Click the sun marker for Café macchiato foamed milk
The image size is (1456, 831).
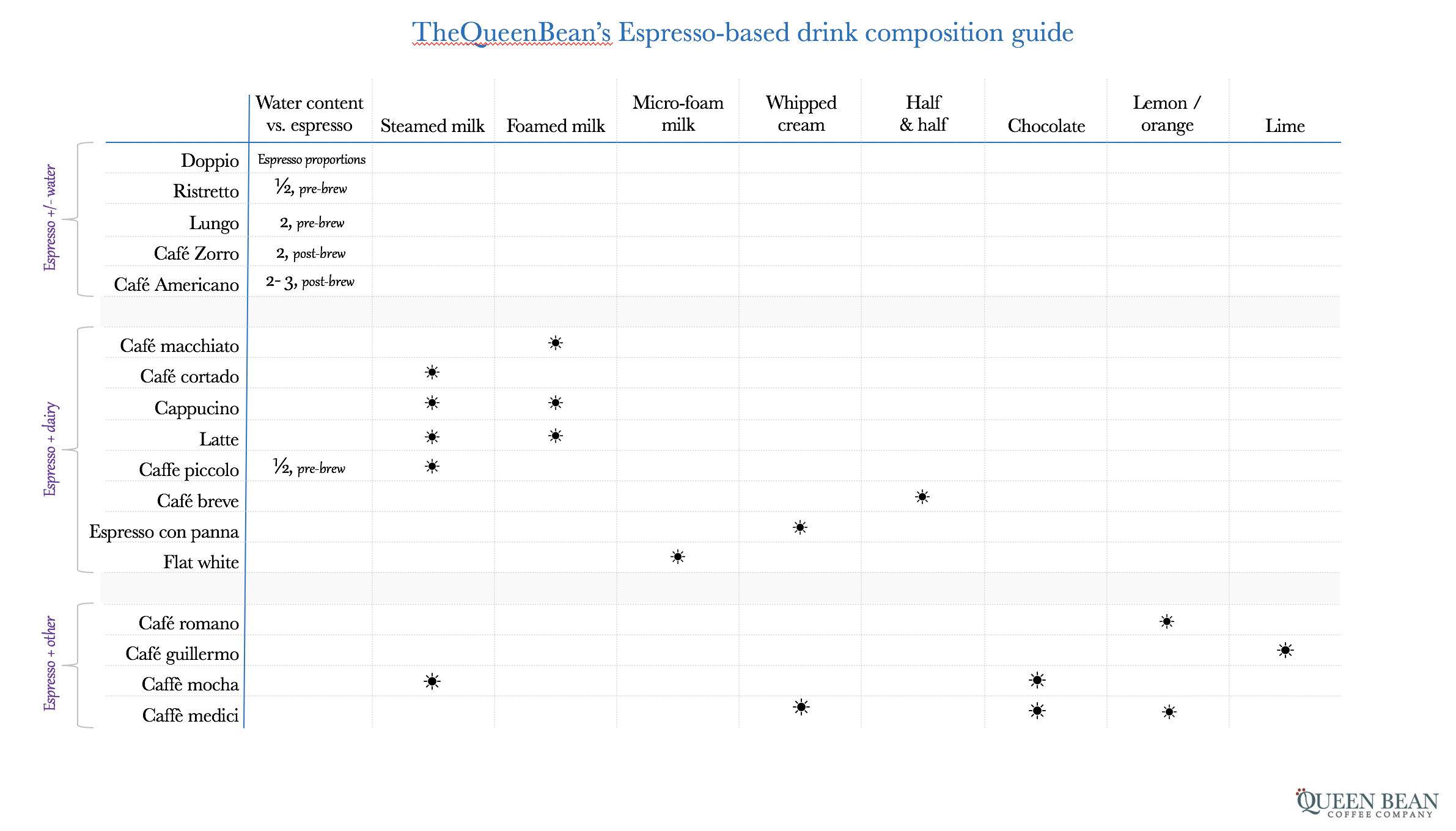click(555, 343)
